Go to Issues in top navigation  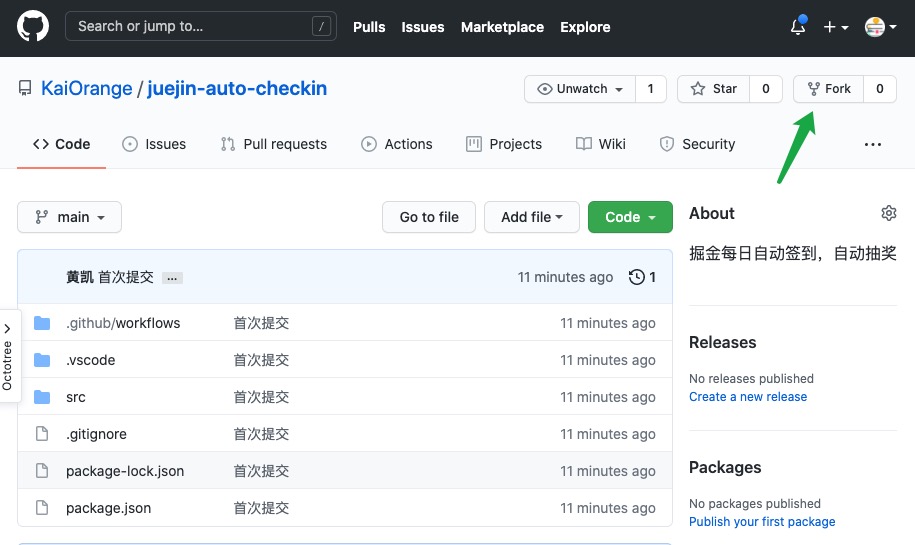click(422, 27)
